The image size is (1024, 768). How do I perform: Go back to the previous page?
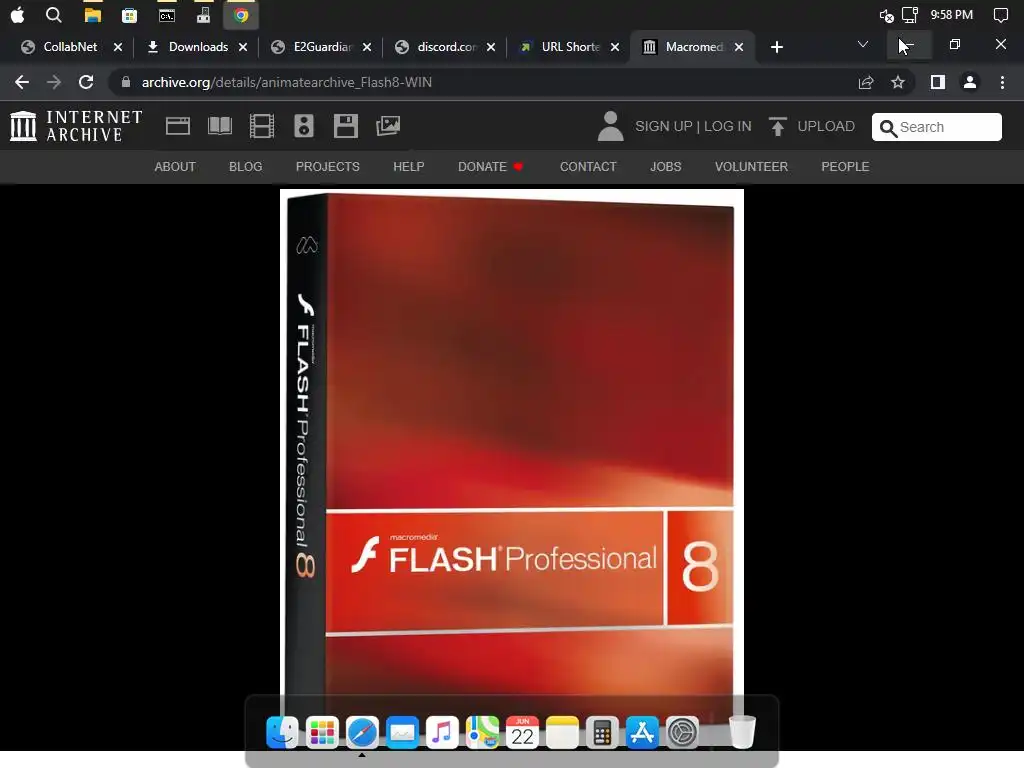pos(22,82)
